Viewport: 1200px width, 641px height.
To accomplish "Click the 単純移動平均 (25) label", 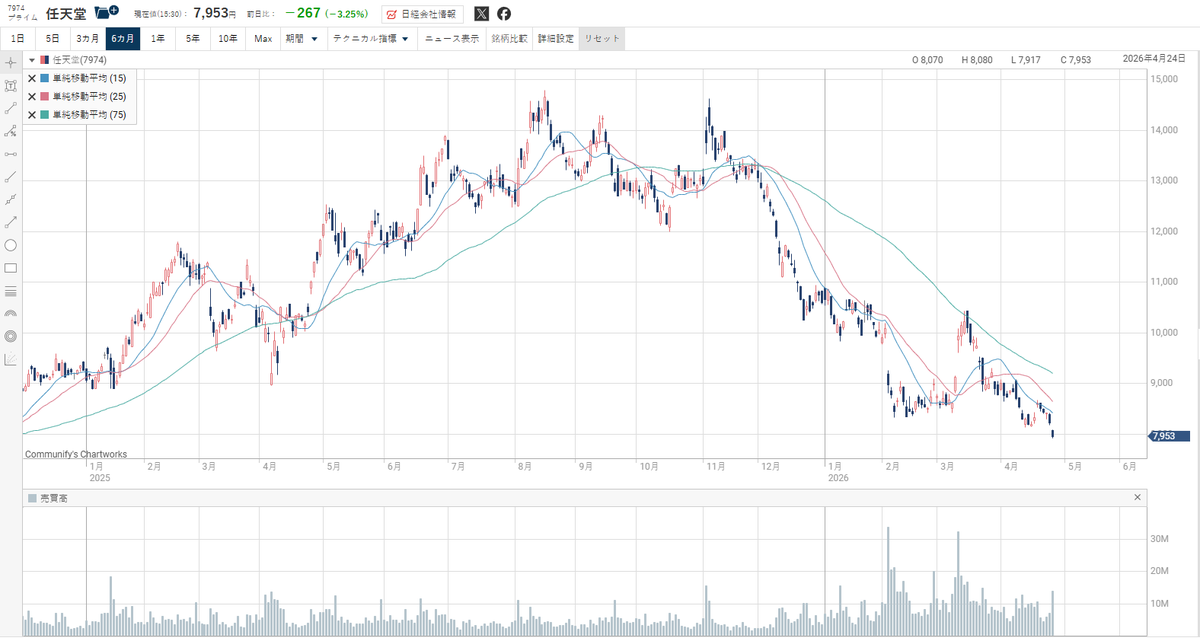I will [90, 96].
